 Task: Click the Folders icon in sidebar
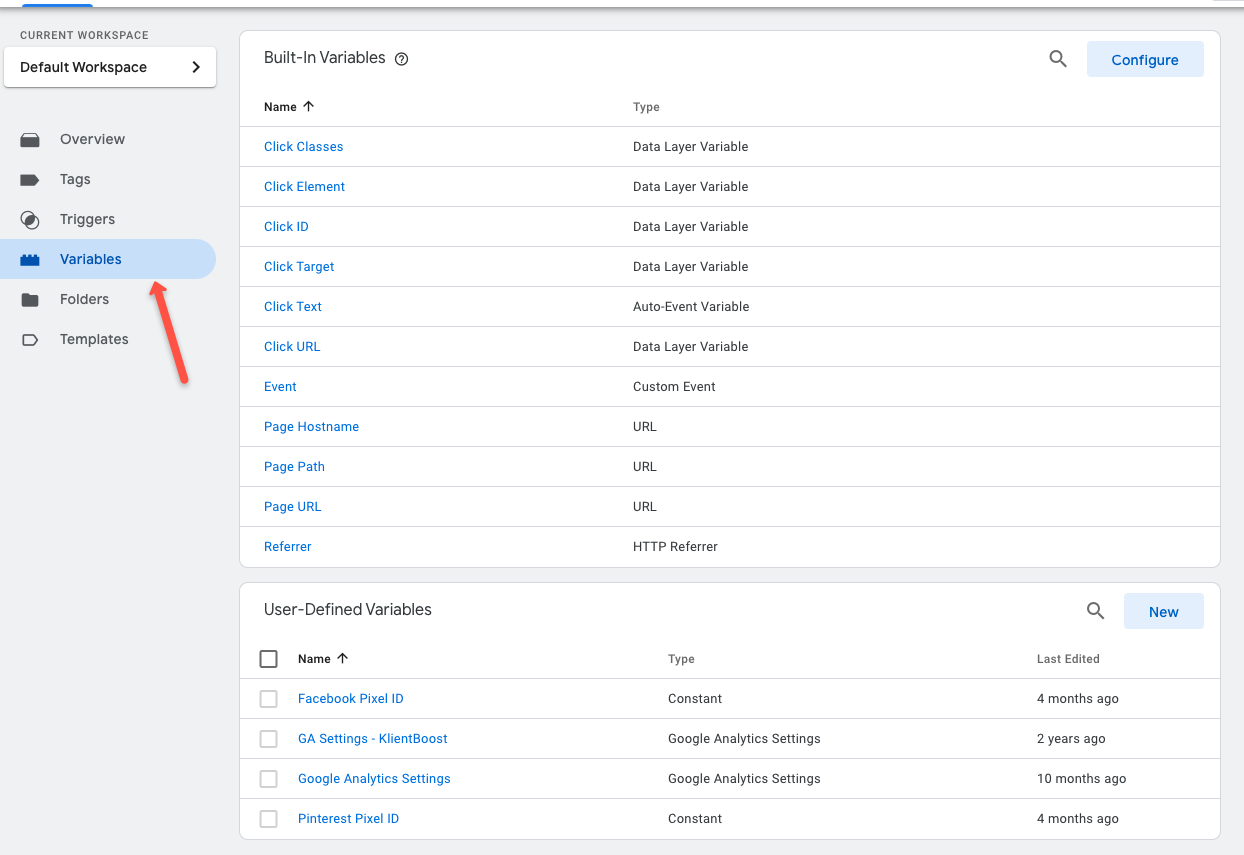(x=30, y=299)
